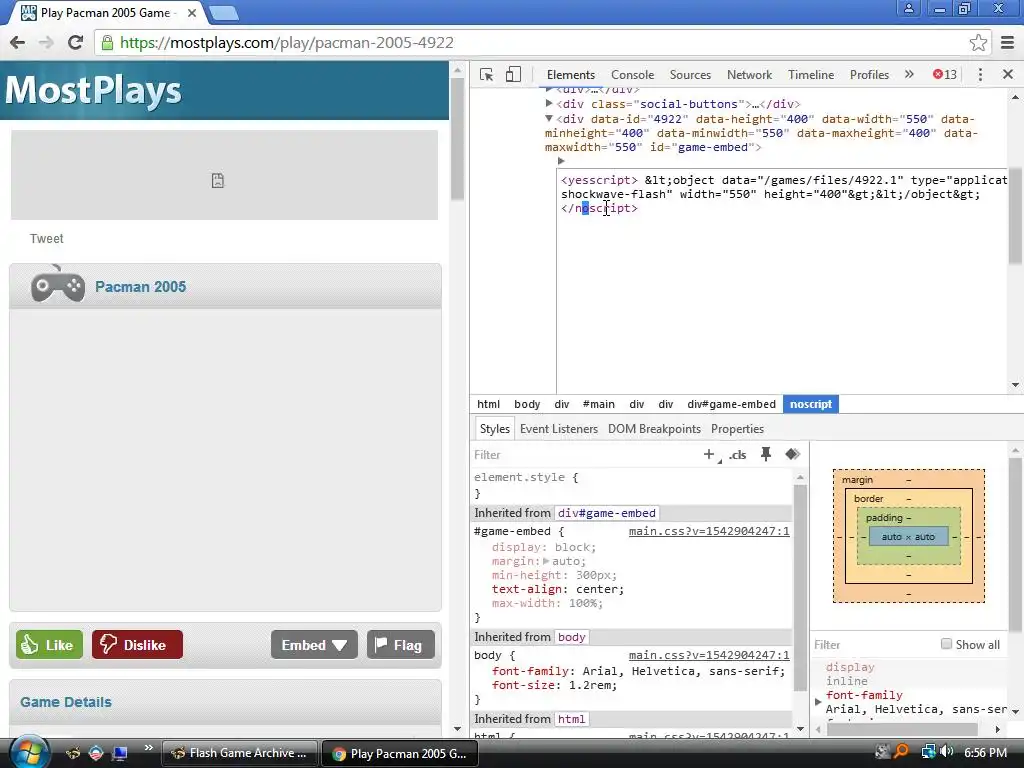Open main.css link beside body rule
Viewport: 1024px width, 768px height.
click(x=709, y=655)
